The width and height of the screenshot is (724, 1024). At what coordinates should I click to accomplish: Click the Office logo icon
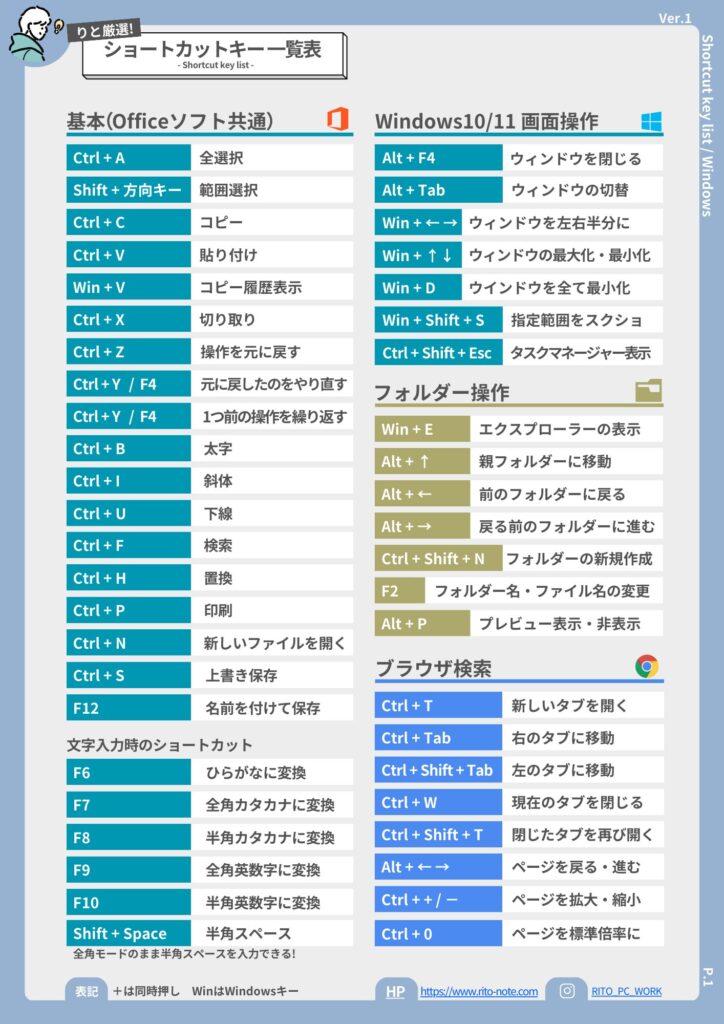point(338,120)
